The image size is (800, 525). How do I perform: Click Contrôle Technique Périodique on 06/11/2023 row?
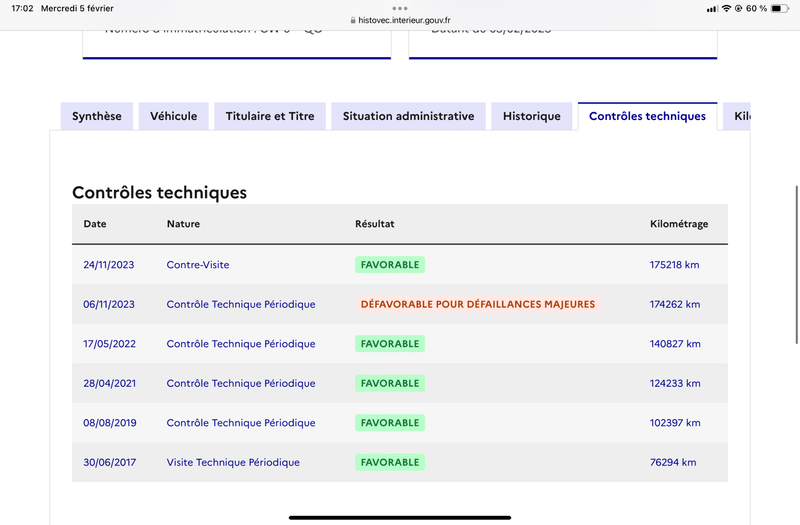[241, 304]
